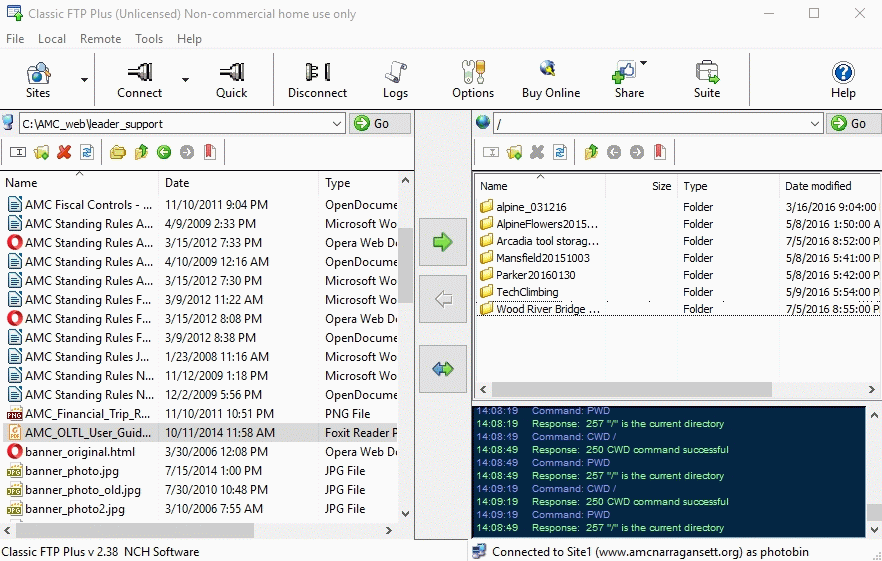Expand the remote path dropdown list

click(x=814, y=124)
